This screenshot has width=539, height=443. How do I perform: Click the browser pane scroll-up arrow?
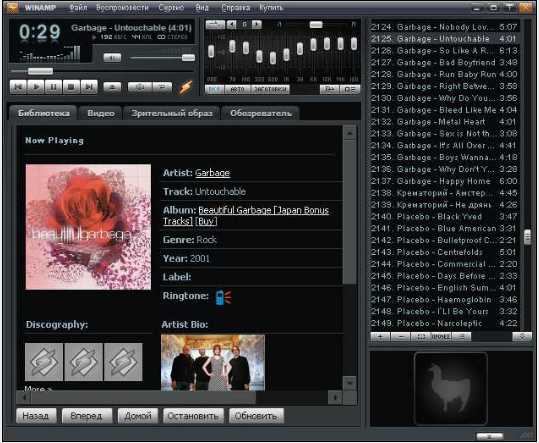pyautogui.click(x=350, y=133)
